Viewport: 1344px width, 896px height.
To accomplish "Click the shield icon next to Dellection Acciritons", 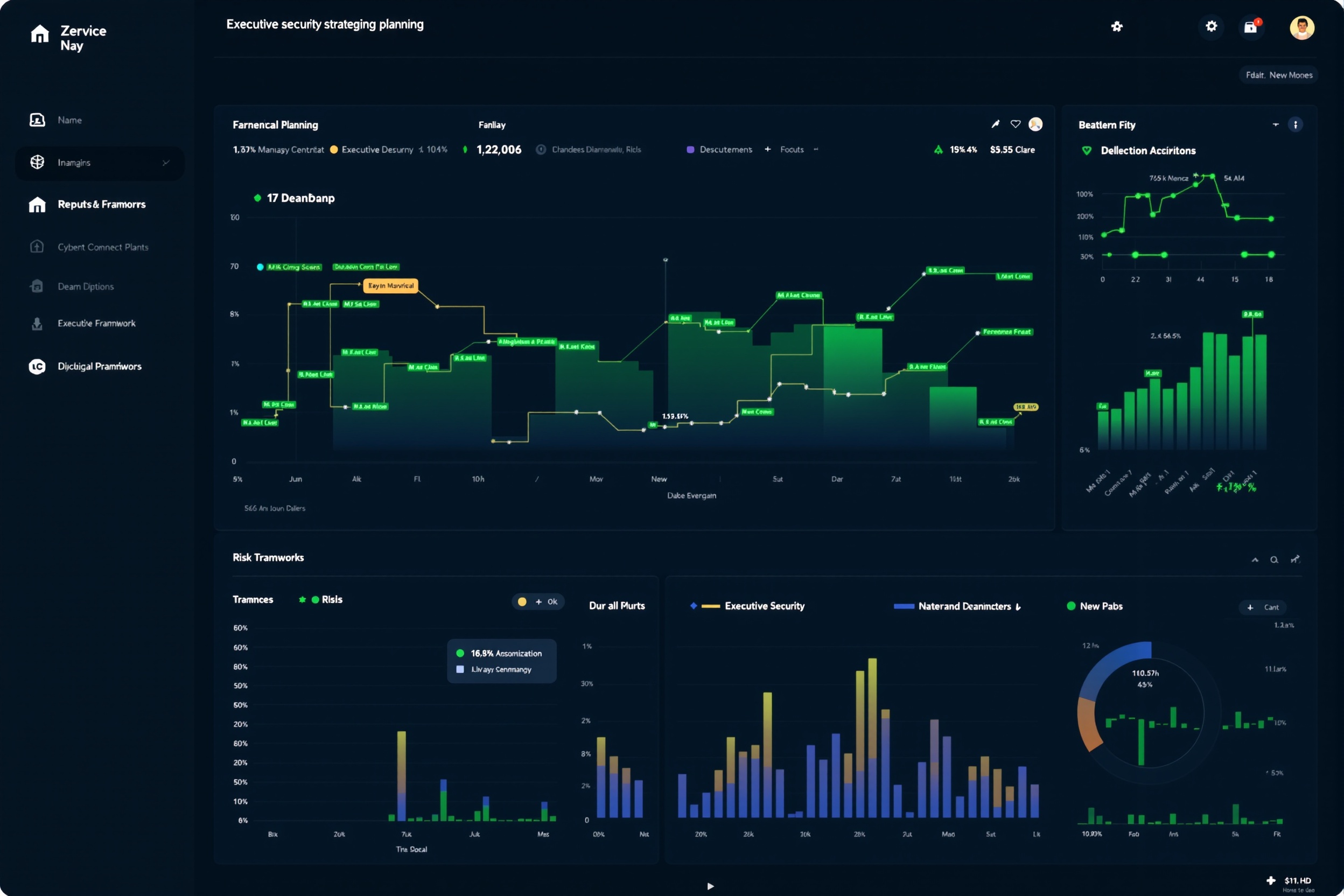I will [x=1086, y=150].
